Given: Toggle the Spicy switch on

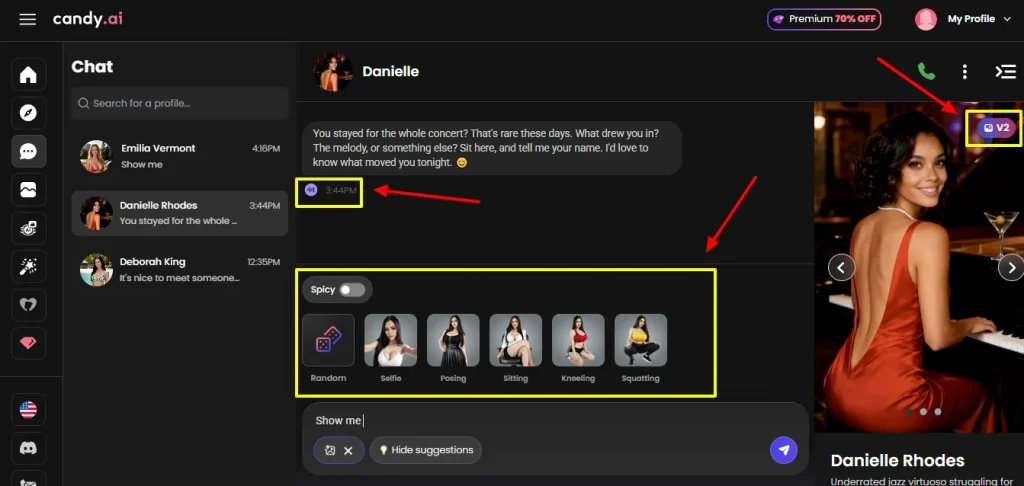Looking at the screenshot, I should (x=351, y=290).
